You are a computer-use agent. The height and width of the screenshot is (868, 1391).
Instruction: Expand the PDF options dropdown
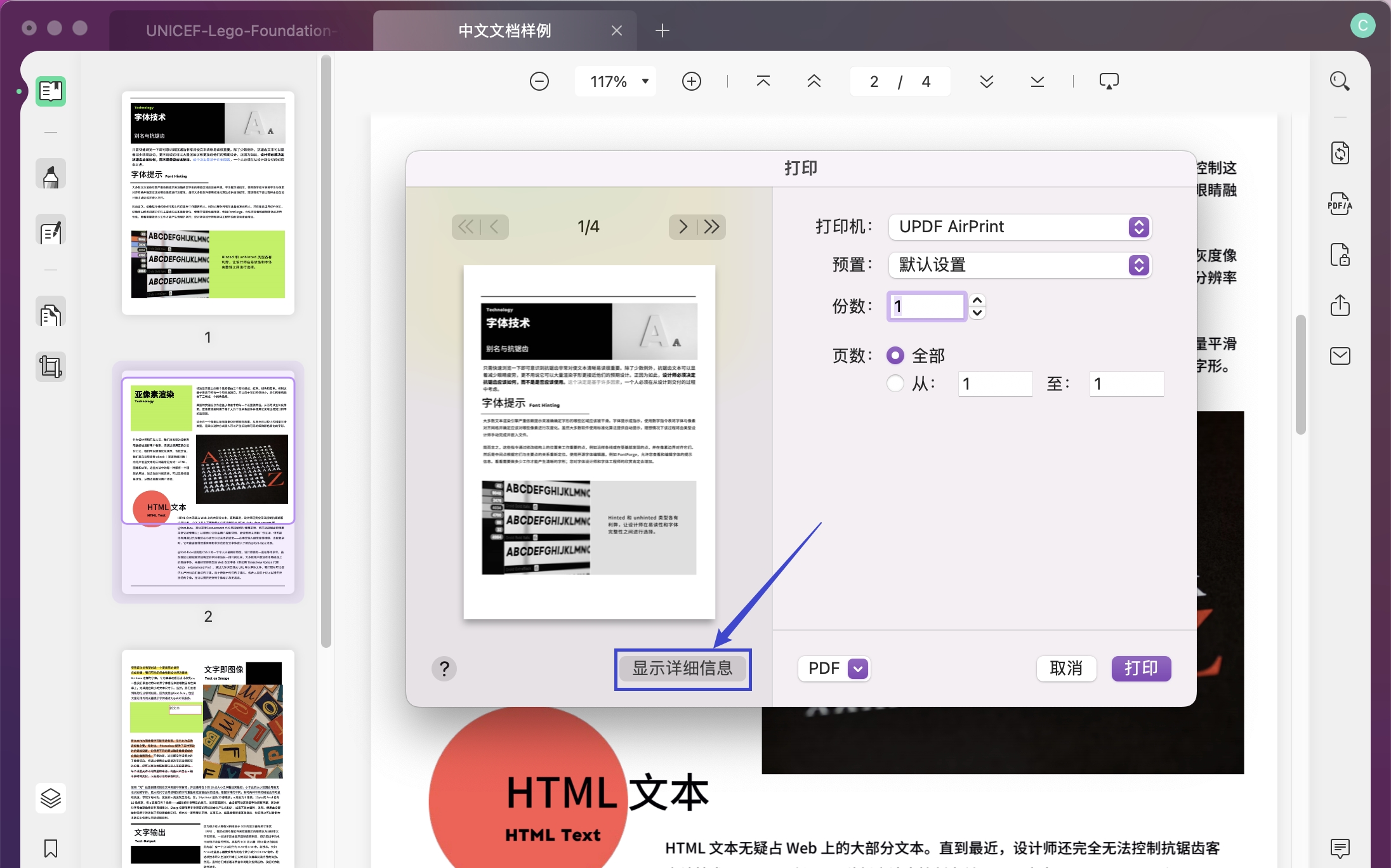(x=834, y=669)
